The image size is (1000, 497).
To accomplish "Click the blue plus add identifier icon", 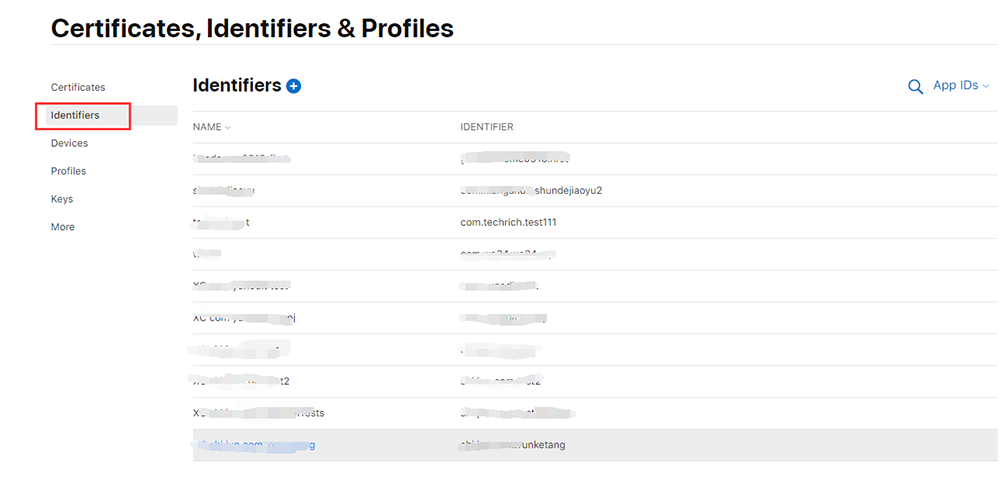I will coord(294,86).
